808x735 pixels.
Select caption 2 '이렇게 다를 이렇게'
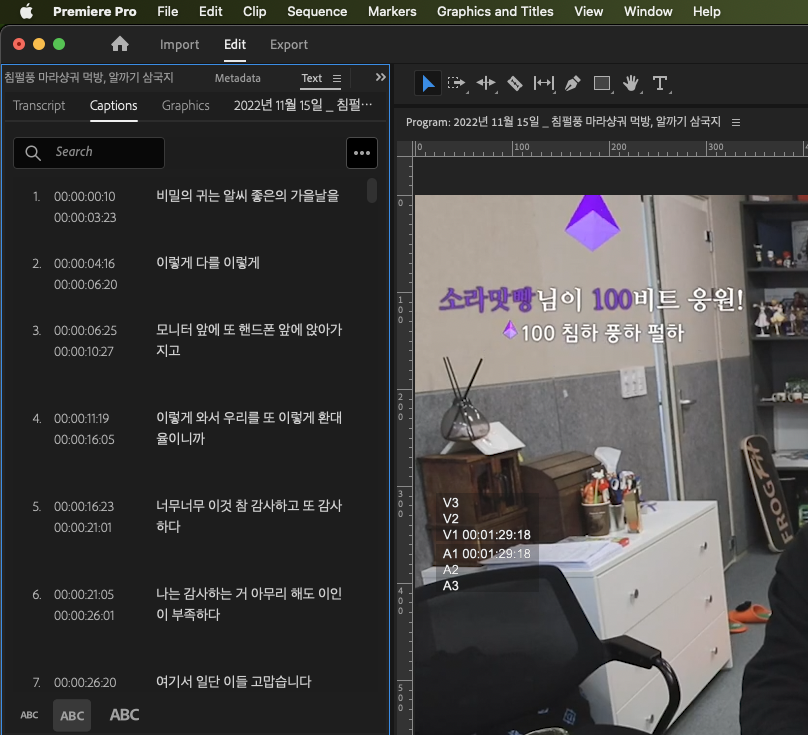(x=208, y=263)
